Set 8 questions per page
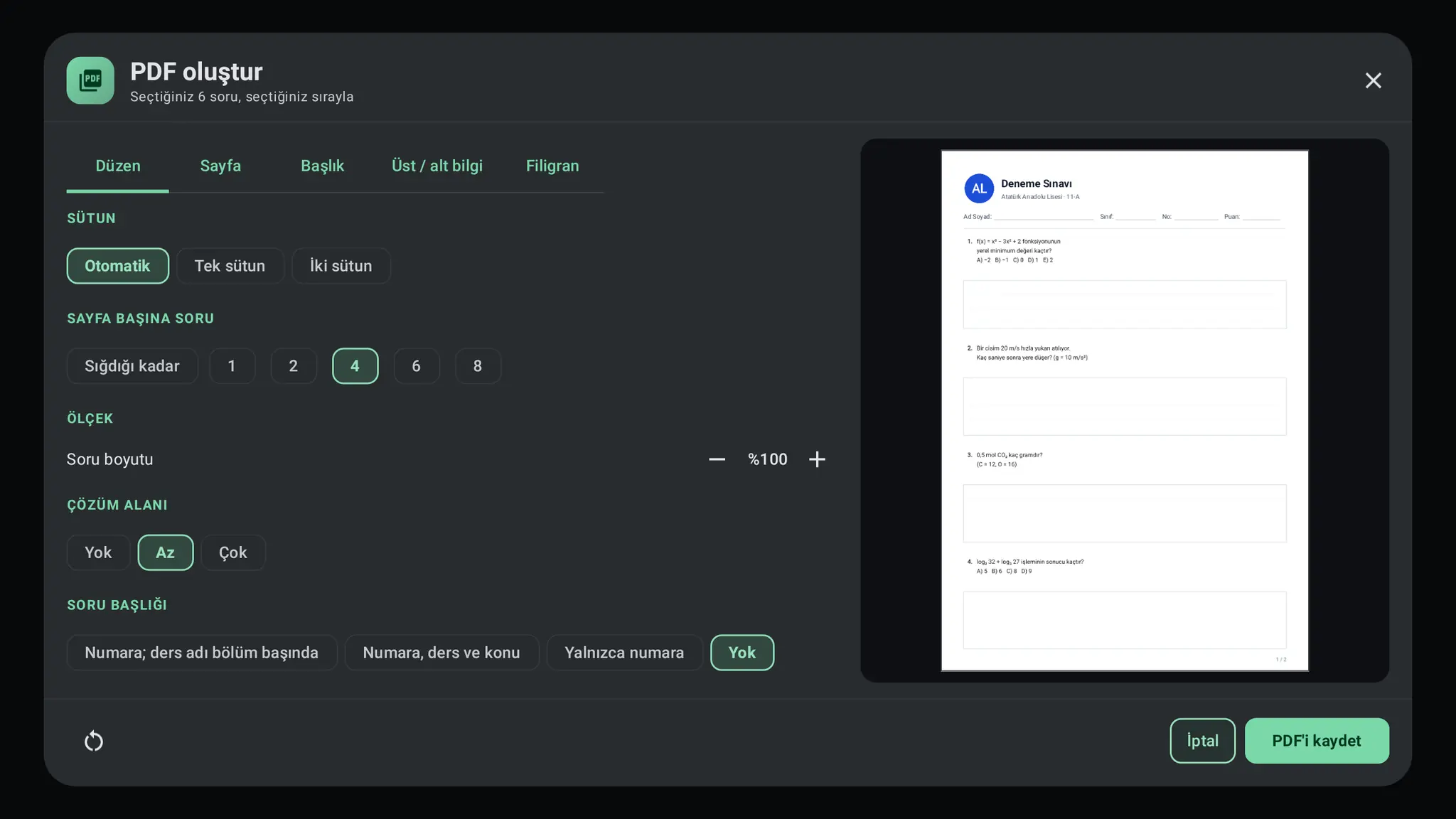Viewport: 1456px width, 819px height. click(478, 366)
